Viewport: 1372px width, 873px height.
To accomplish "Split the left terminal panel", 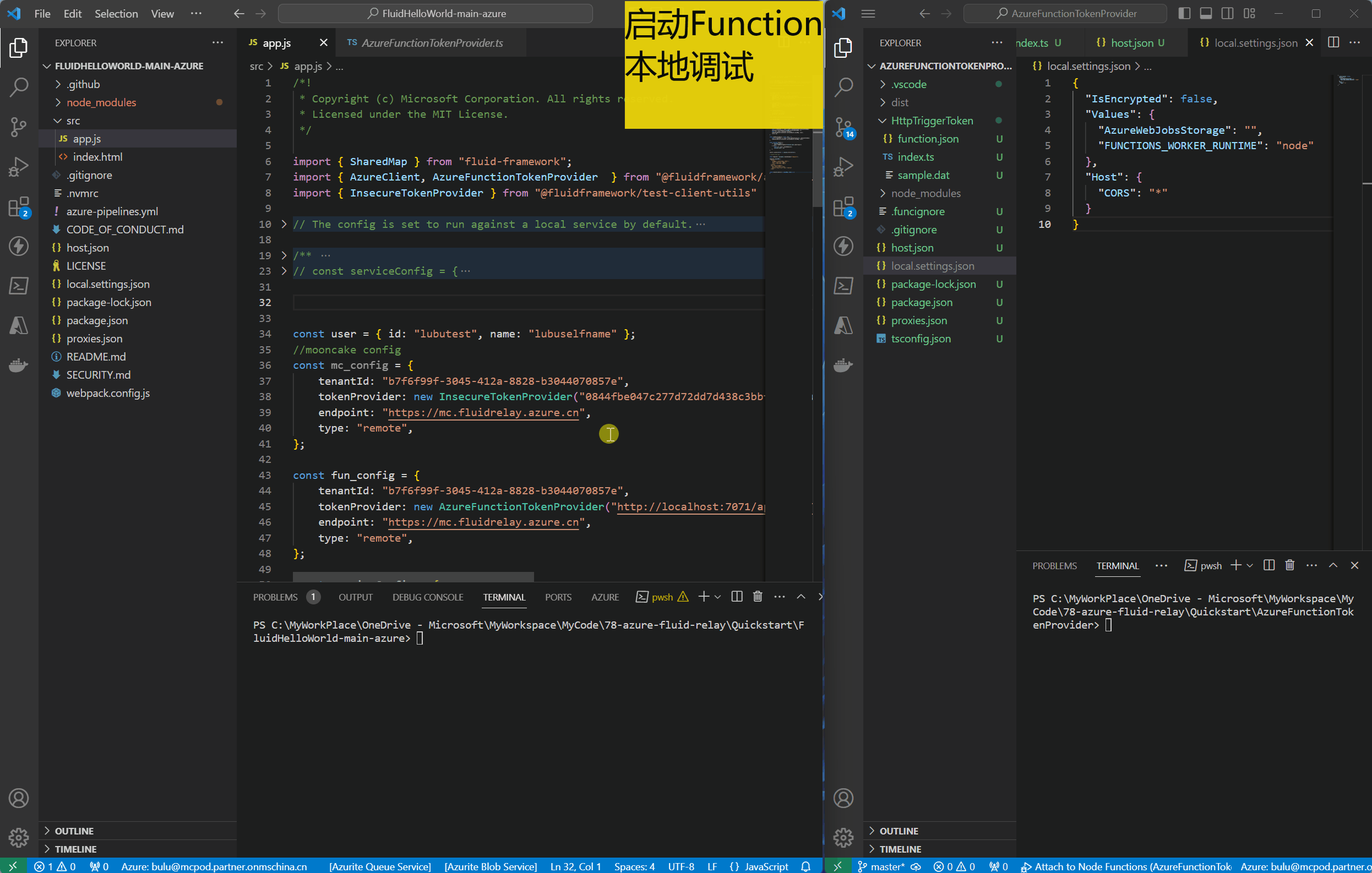I will [736, 596].
